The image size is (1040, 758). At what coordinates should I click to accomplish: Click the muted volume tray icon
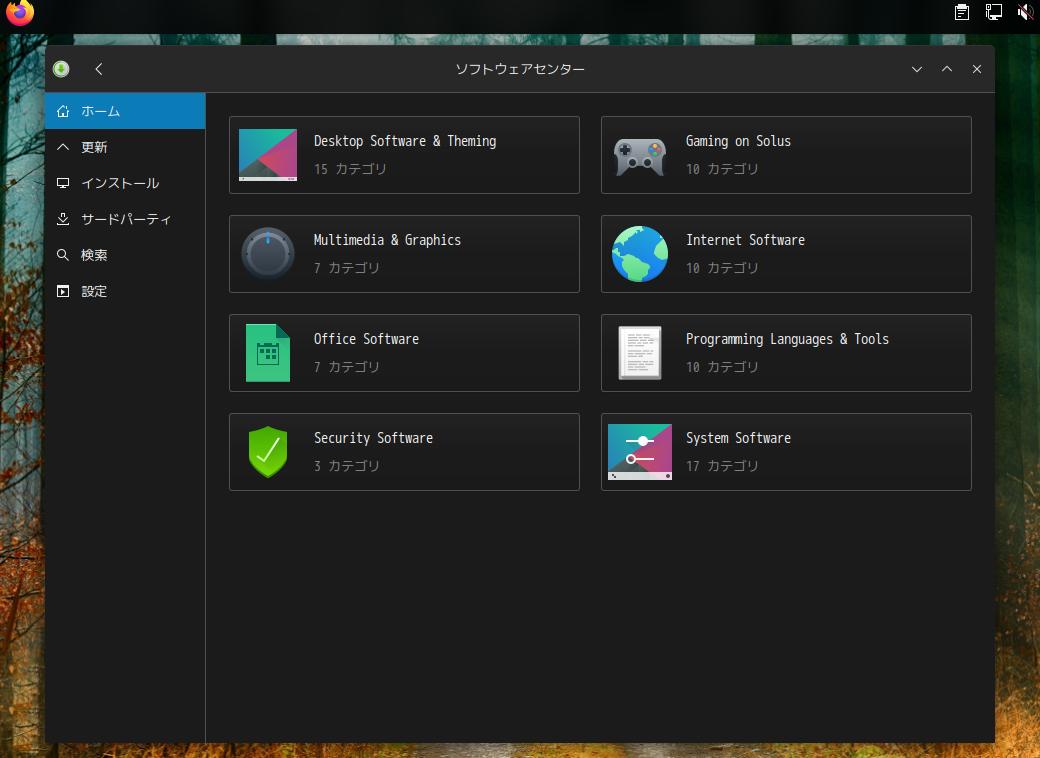pyautogui.click(x=1025, y=12)
